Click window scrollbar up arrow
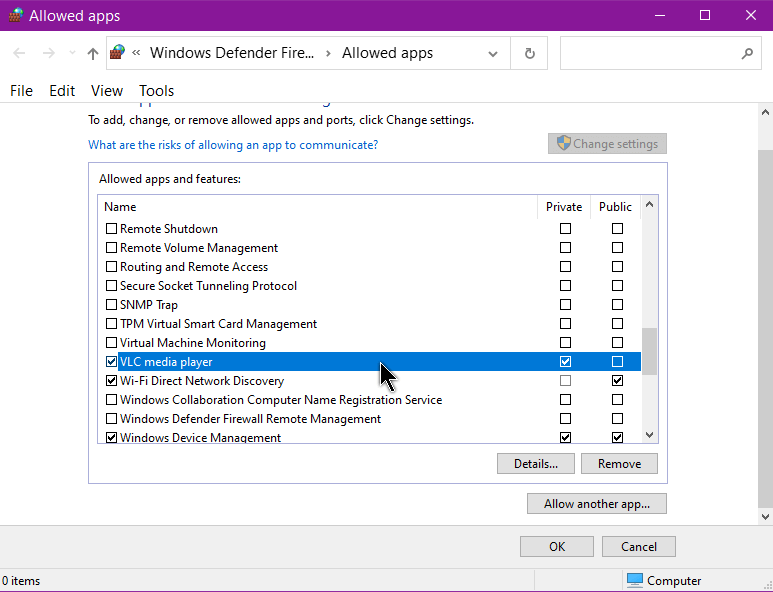 click(765, 112)
